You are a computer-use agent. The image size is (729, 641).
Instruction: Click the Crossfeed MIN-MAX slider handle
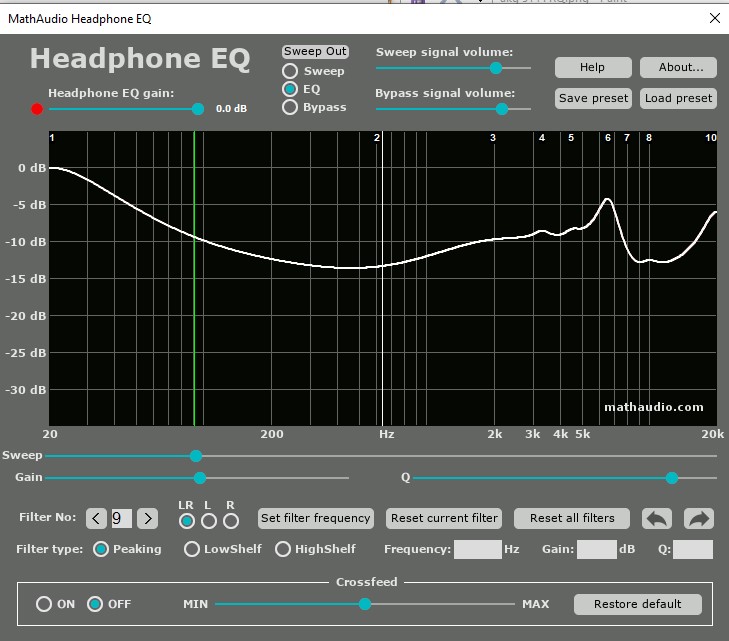tap(365, 604)
